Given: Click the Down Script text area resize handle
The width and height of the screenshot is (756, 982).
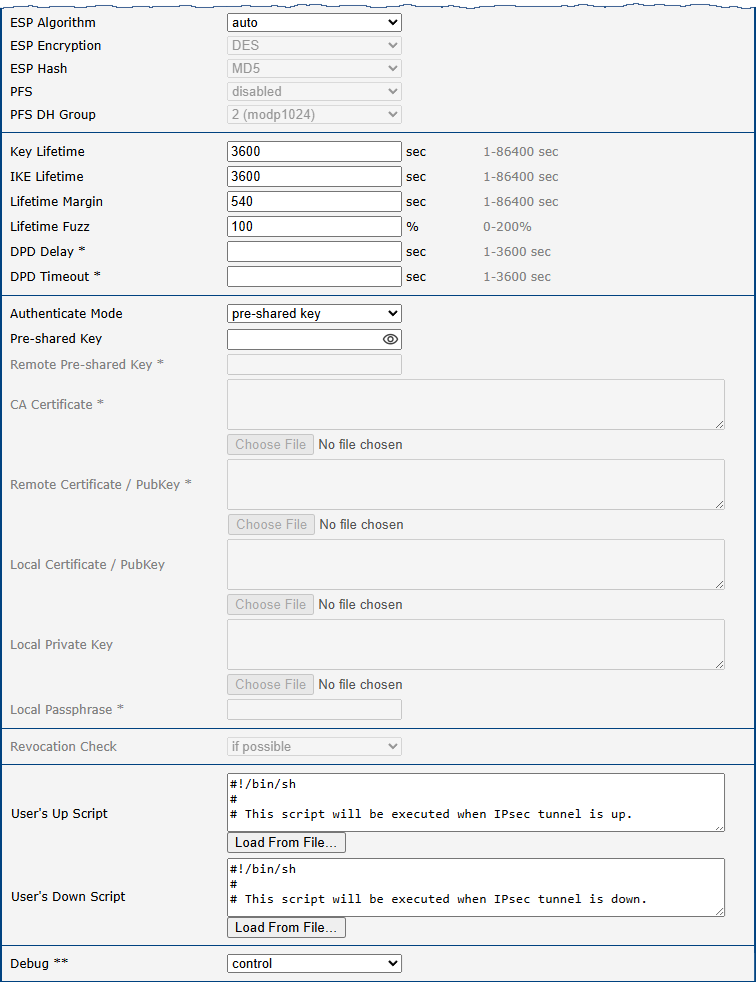Looking at the screenshot, I should pyautogui.click(x=719, y=912).
